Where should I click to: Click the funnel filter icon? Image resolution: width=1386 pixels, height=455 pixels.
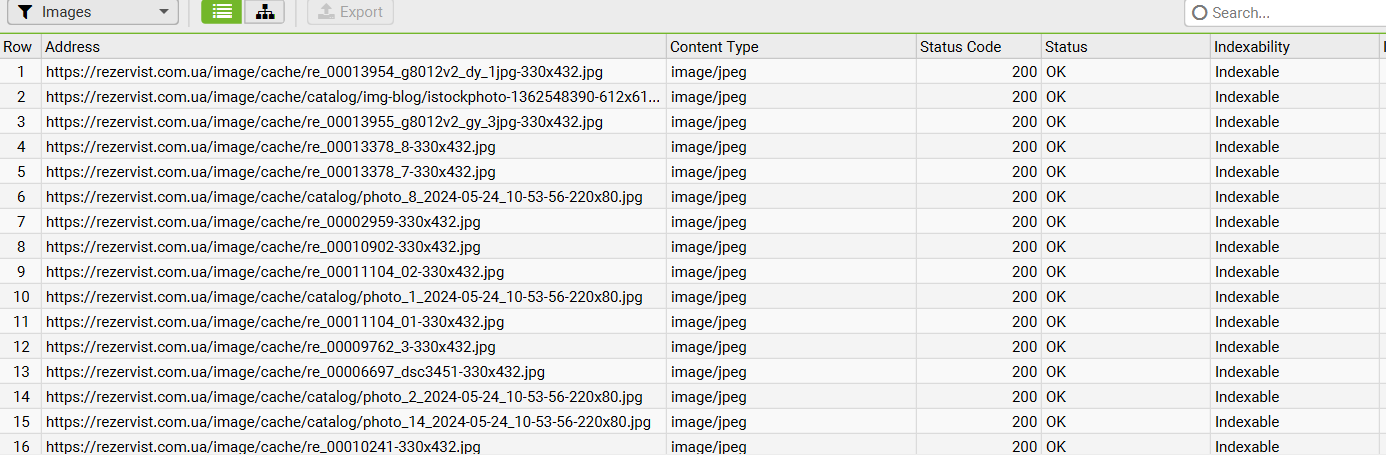click(x=26, y=12)
